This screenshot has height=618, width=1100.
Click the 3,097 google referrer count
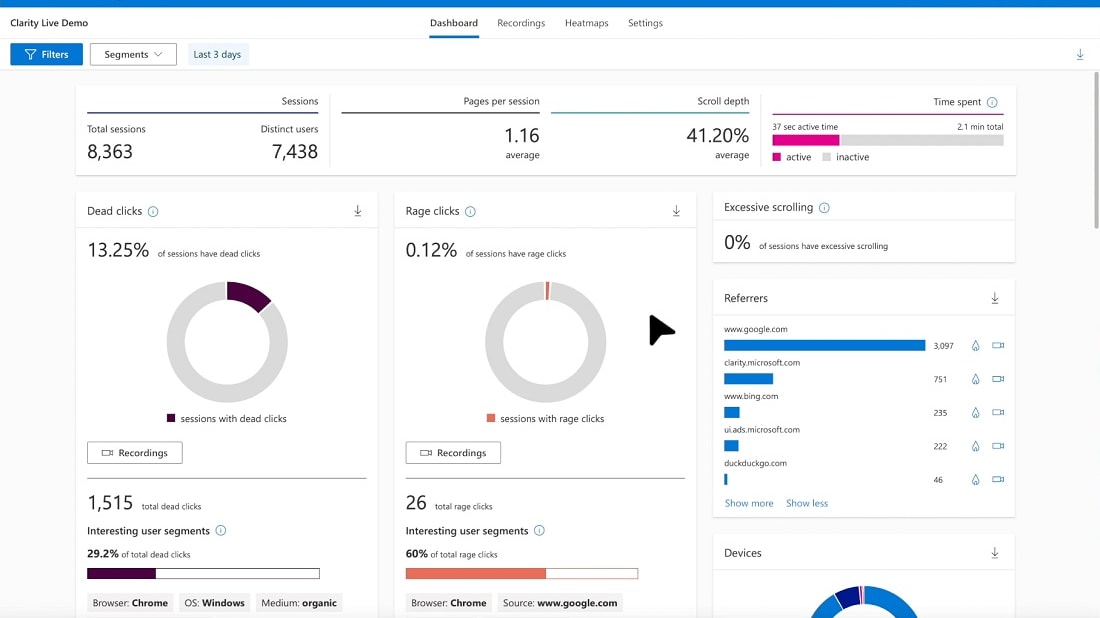[x=944, y=346]
